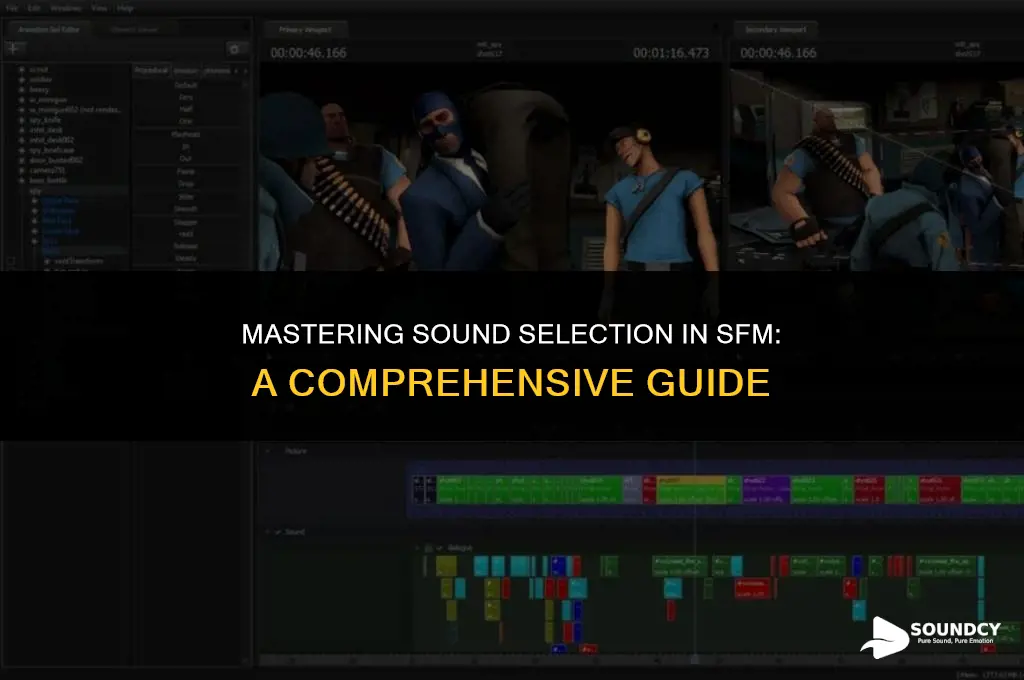
Task: Choose the Zero preset
Action: coord(186,97)
